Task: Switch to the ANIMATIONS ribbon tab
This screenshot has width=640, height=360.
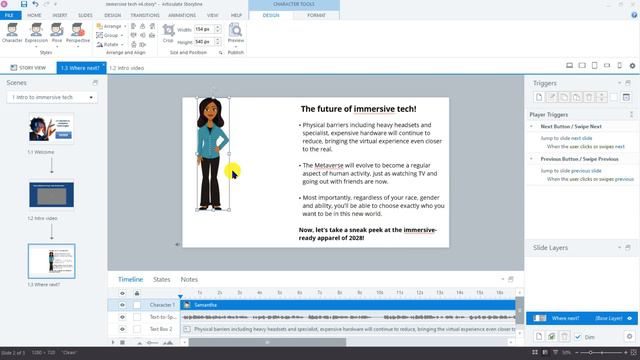Action: [182, 15]
